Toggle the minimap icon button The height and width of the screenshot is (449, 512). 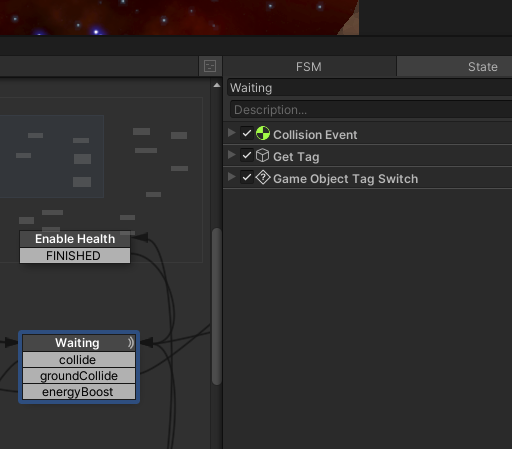click(210, 66)
